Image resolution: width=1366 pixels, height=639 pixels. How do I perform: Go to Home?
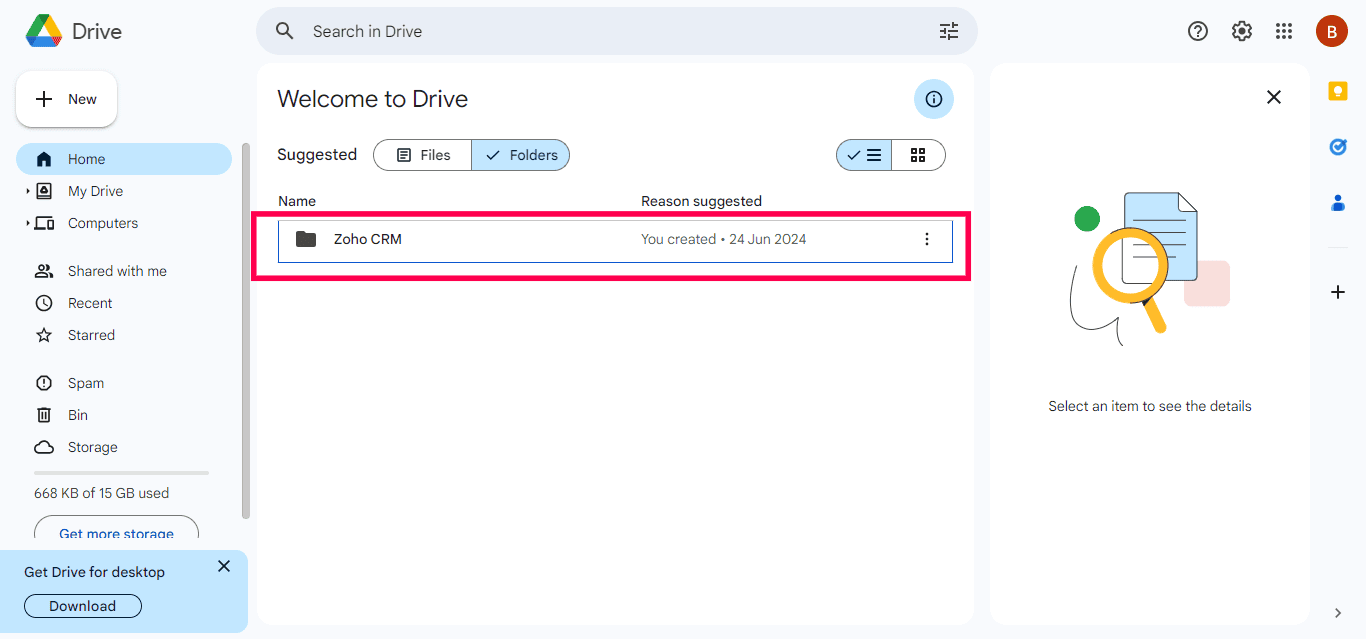click(x=124, y=159)
